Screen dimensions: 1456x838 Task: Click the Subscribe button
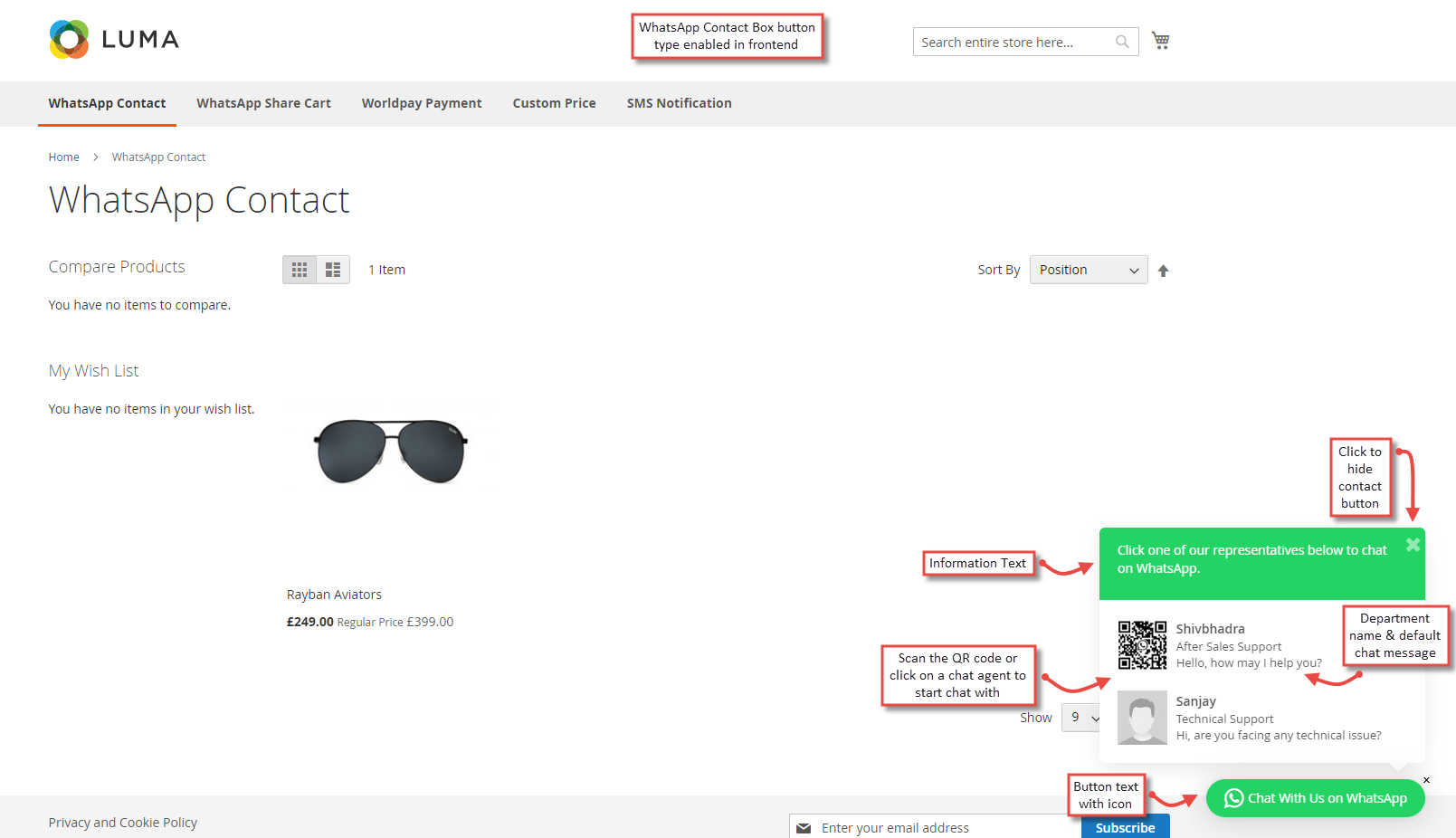[x=1125, y=827]
